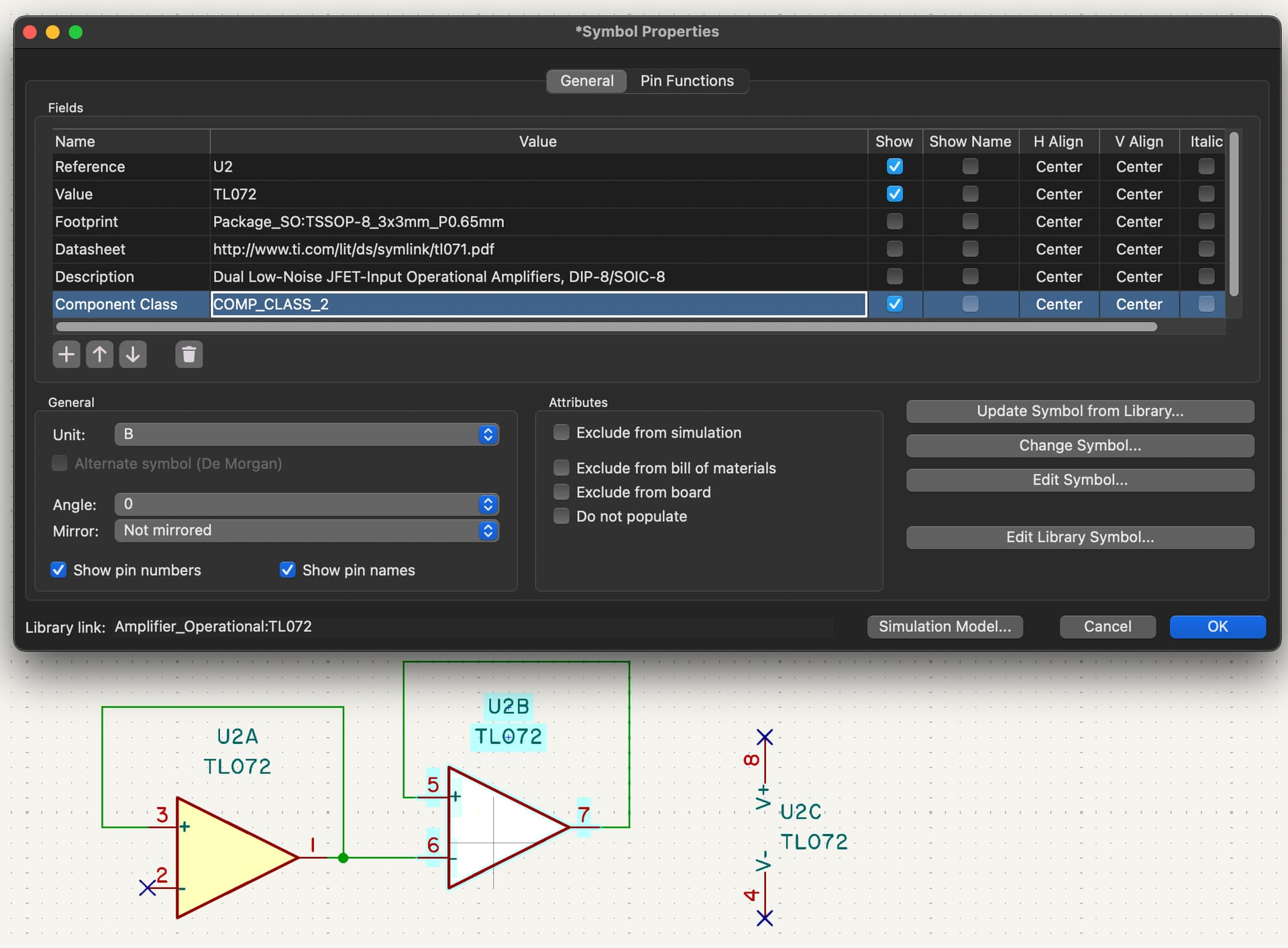Click Change Symbol tool icon

pyautogui.click(x=1080, y=445)
